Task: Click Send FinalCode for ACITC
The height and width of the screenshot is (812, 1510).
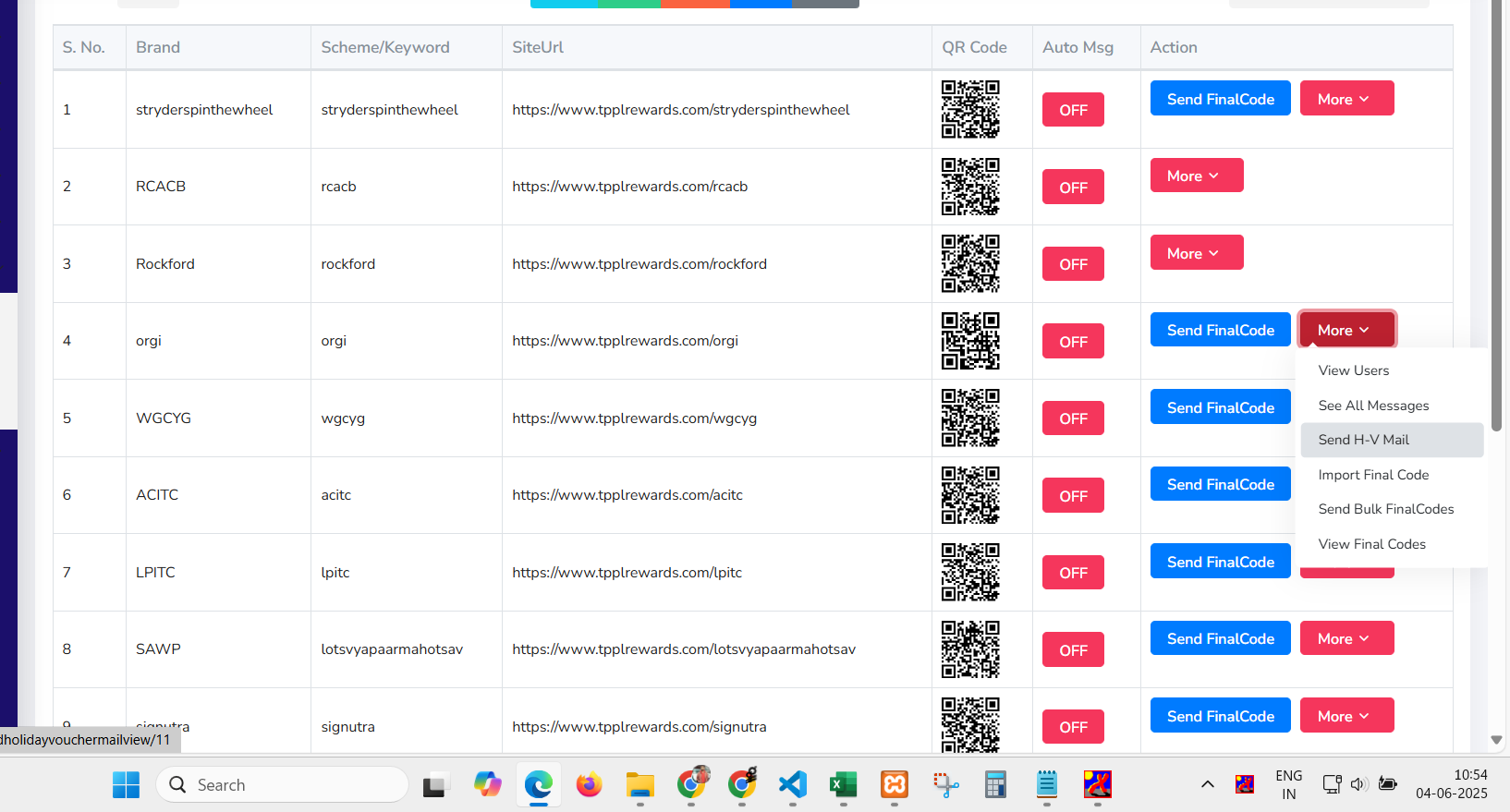Action: coord(1220,484)
